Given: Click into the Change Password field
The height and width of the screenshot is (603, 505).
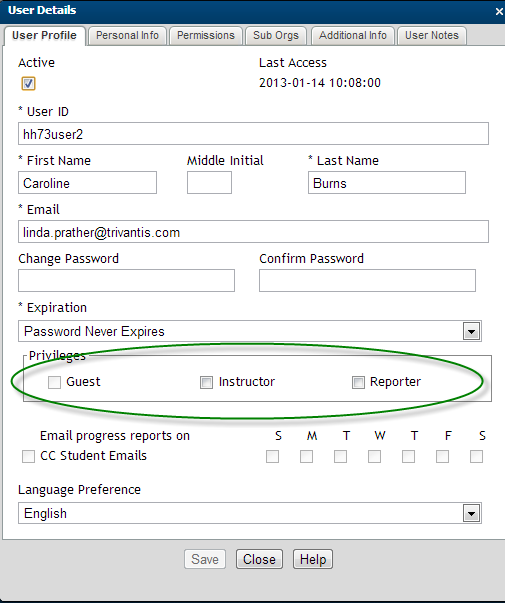Looking at the screenshot, I should coord(126,280).
